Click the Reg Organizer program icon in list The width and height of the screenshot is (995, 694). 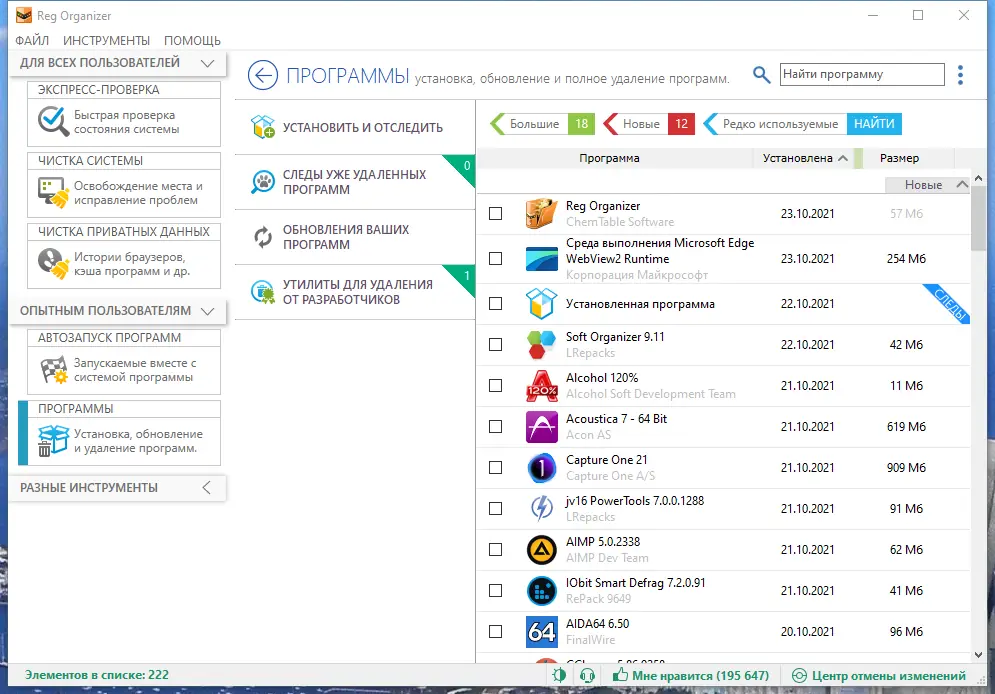[541, 213]
